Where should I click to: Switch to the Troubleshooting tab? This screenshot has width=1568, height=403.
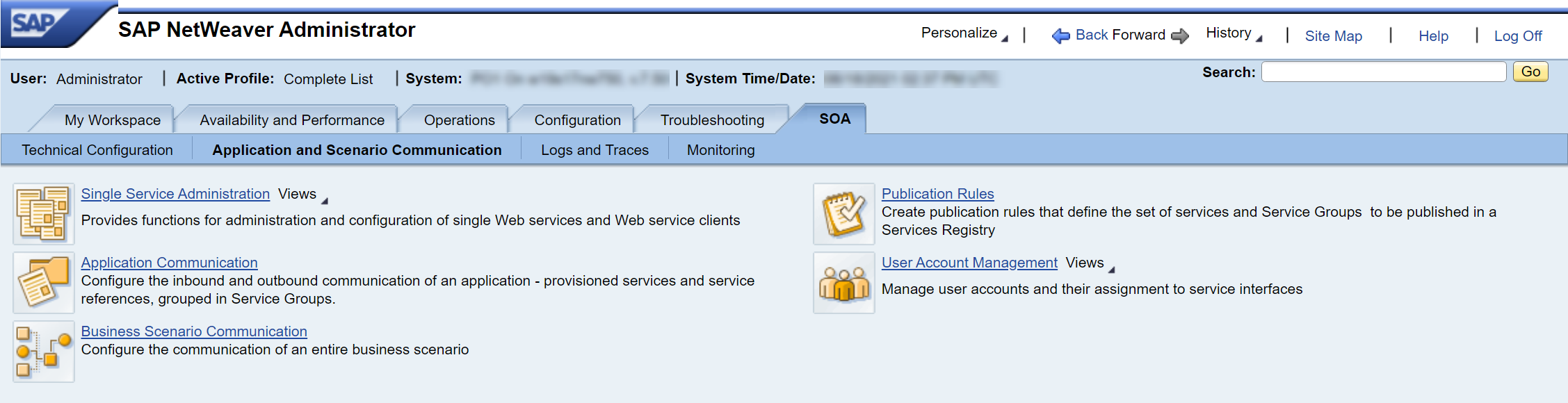[712, 120]
